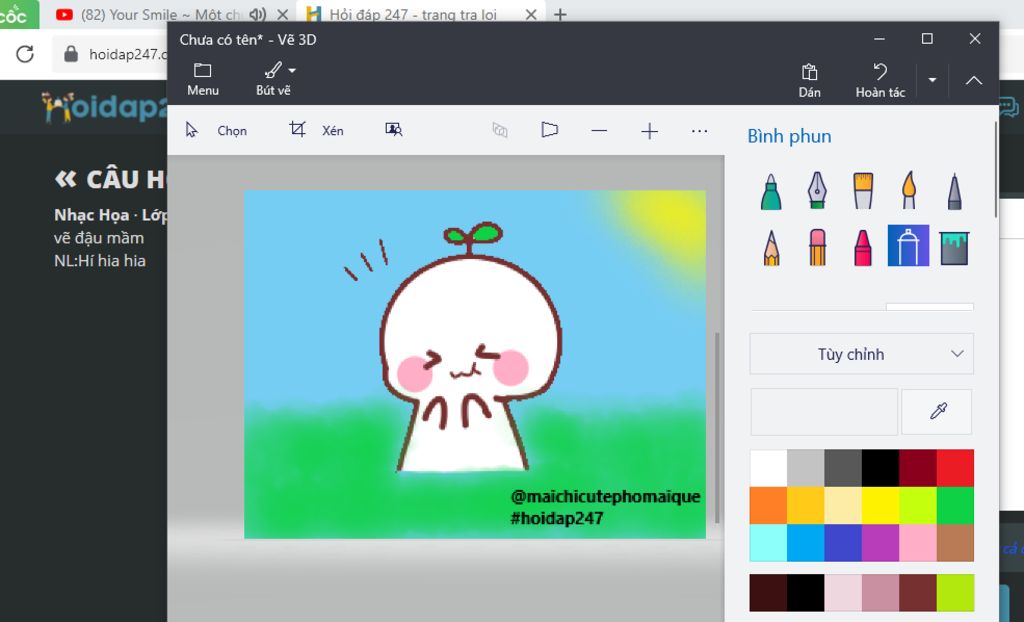Click the Chọn selection tool
The height and width of the screenshot is (622, 1024).
click(216, 130)
